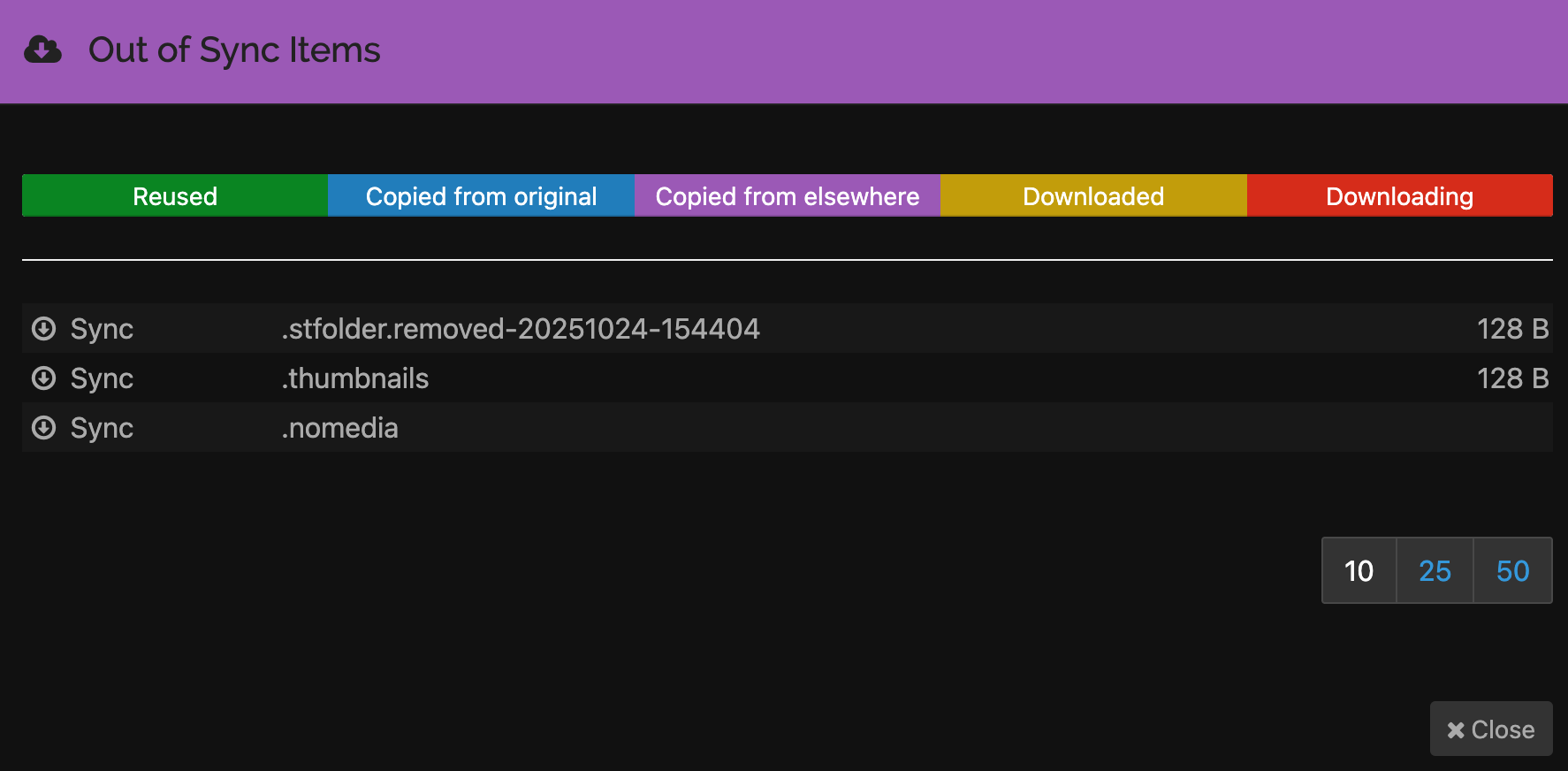This screenshot has width=1568, height=771.
Task: Click download icon beside .stfolder.removed row
Action: pos(43,329)
